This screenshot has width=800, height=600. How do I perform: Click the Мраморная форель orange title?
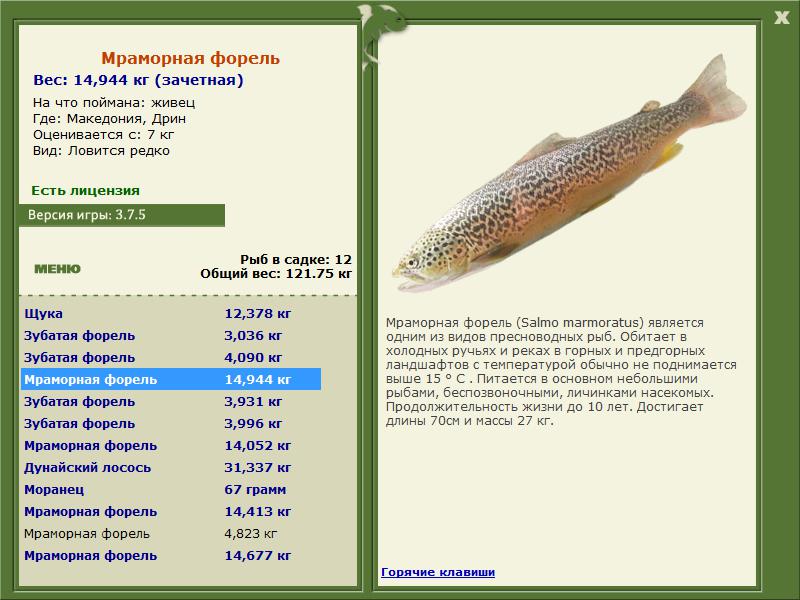(x=190, y=59)
